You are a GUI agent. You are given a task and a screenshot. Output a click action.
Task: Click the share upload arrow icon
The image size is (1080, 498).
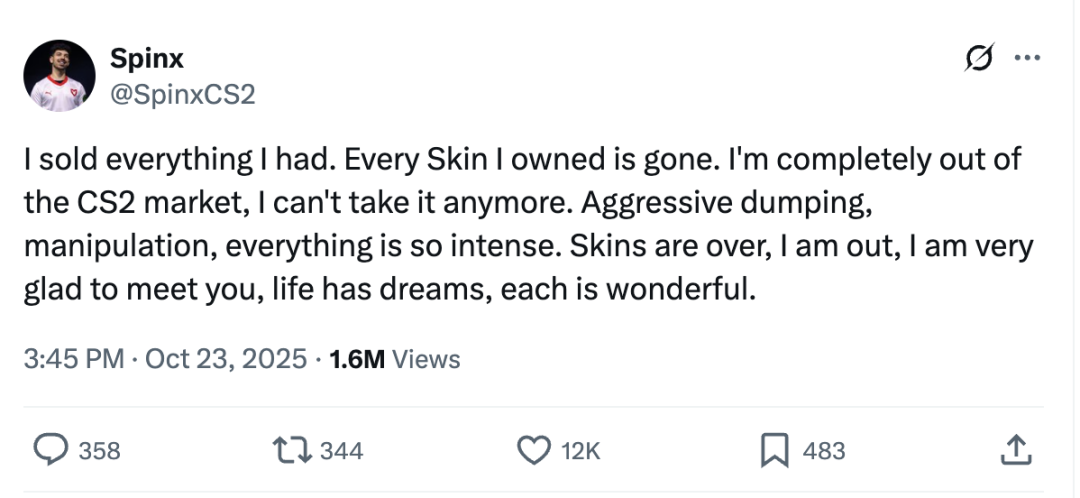pyautogui.click(x=1015, y=451)
